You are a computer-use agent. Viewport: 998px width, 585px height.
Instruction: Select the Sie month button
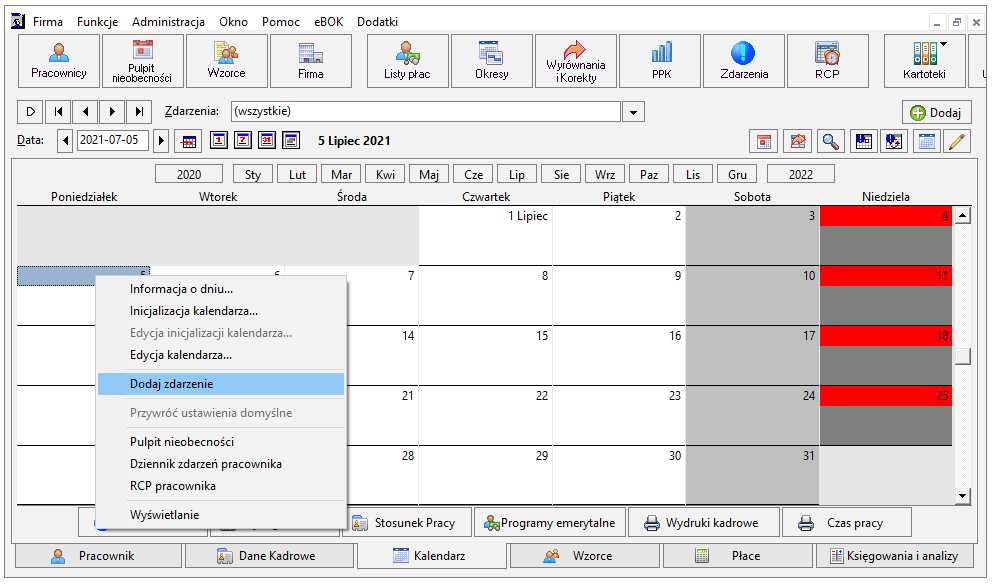tap(561, 174)
